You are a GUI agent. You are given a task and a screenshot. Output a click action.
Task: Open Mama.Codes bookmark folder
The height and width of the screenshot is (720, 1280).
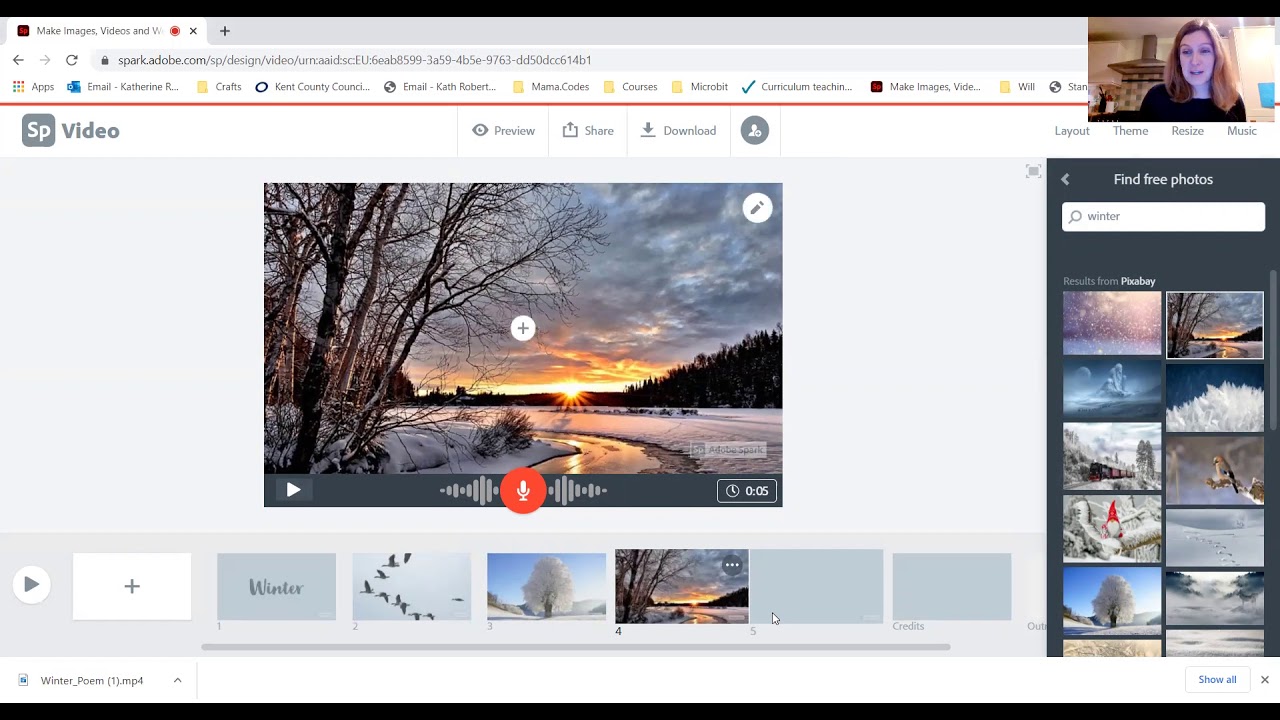point(551,87)
